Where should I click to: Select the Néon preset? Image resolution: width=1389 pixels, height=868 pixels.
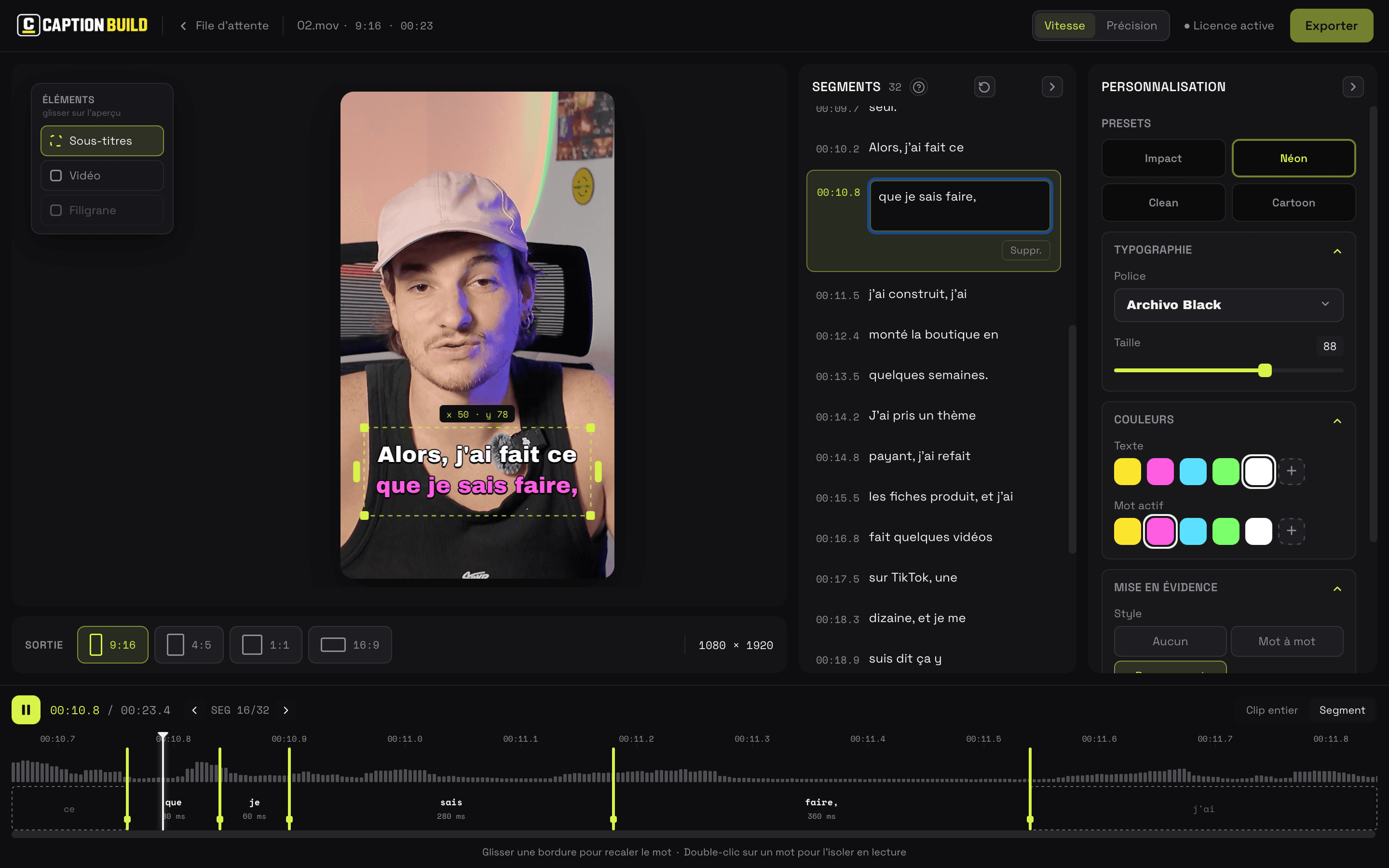(x=1294, y=159)
